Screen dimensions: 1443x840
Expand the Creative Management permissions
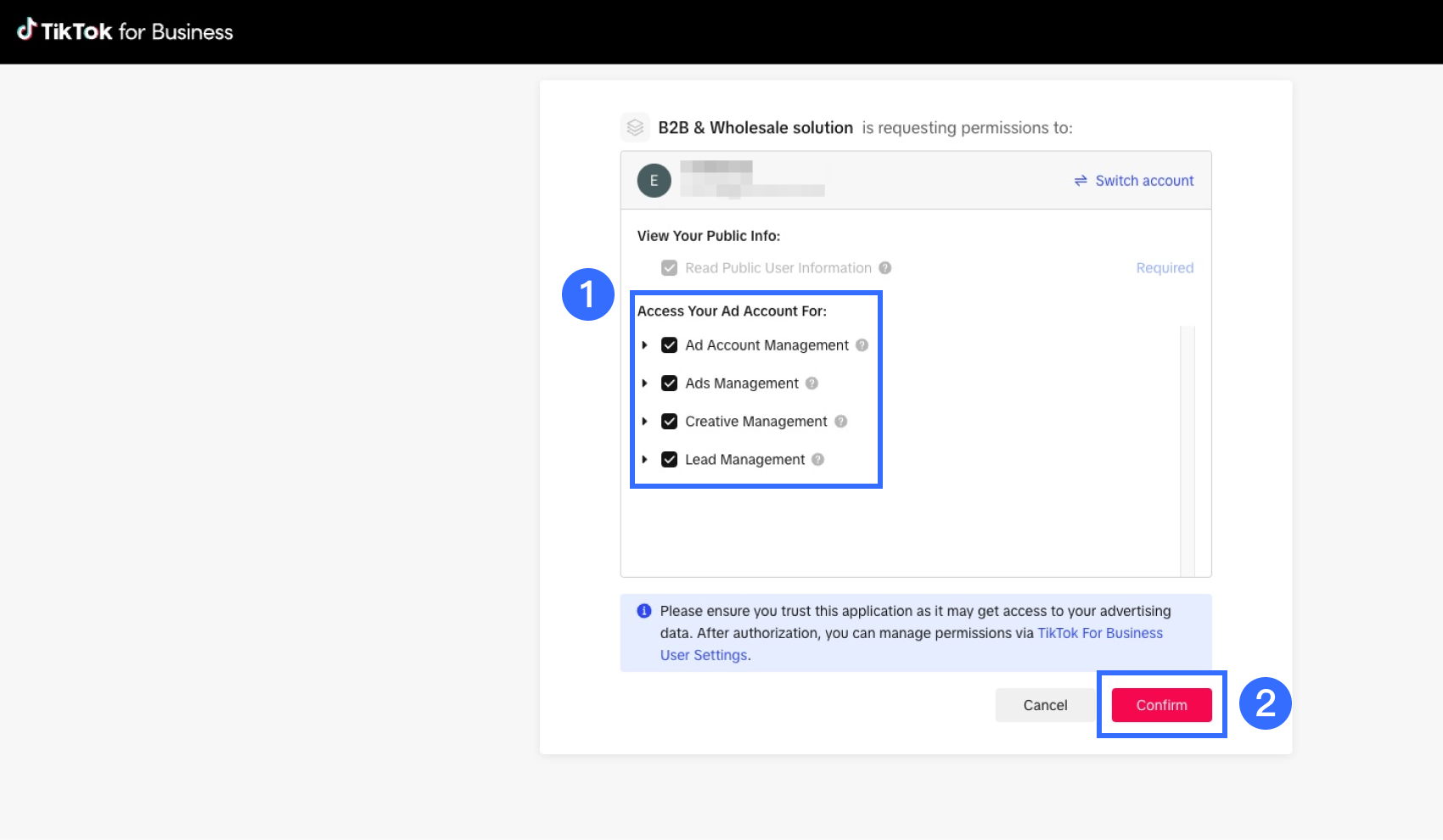point(645,422)
